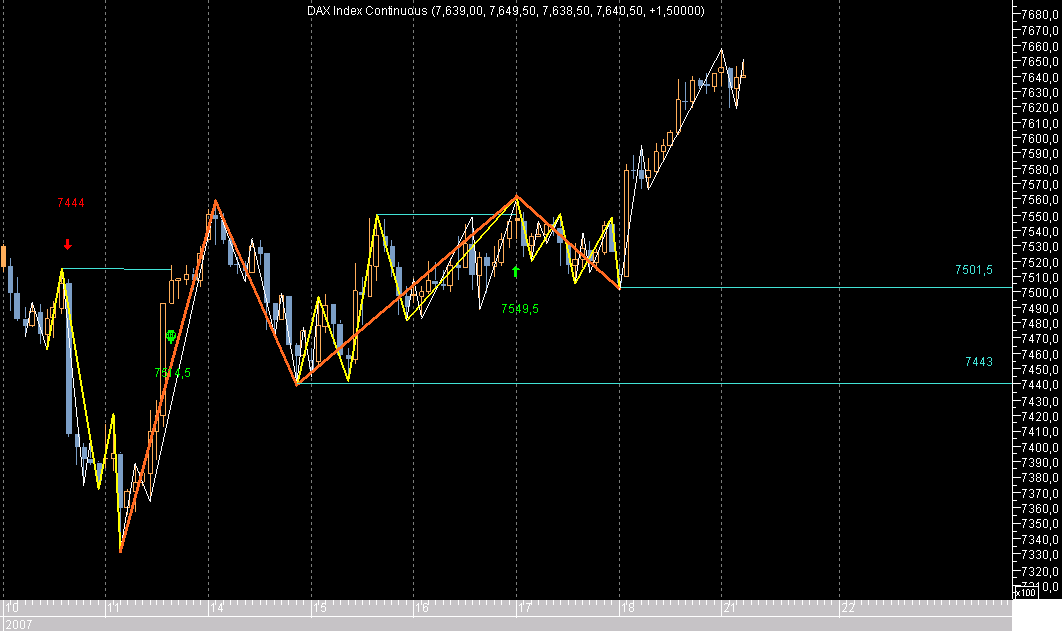This screenshot has width=1062, height=631.
Task: Click the green 7549,5 annotation text
Action: [518, 308]
